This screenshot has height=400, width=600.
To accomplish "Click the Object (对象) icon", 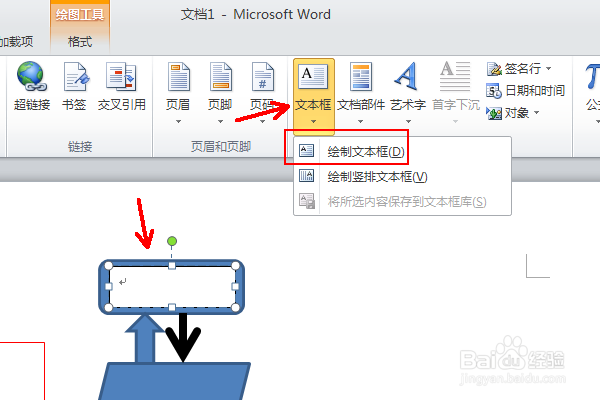I will pos(494,113).
